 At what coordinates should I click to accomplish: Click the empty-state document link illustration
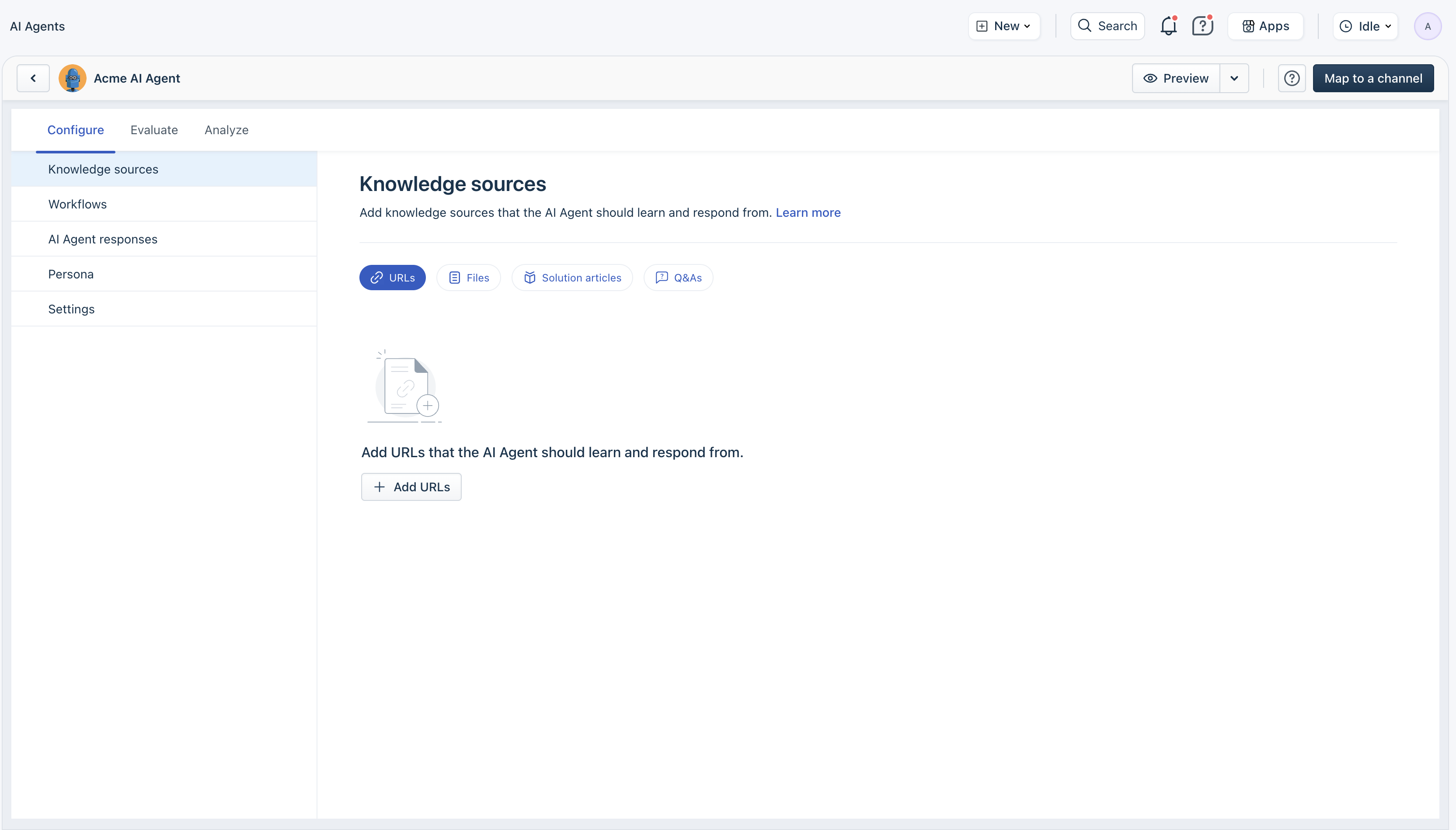(x=405, y=386)
